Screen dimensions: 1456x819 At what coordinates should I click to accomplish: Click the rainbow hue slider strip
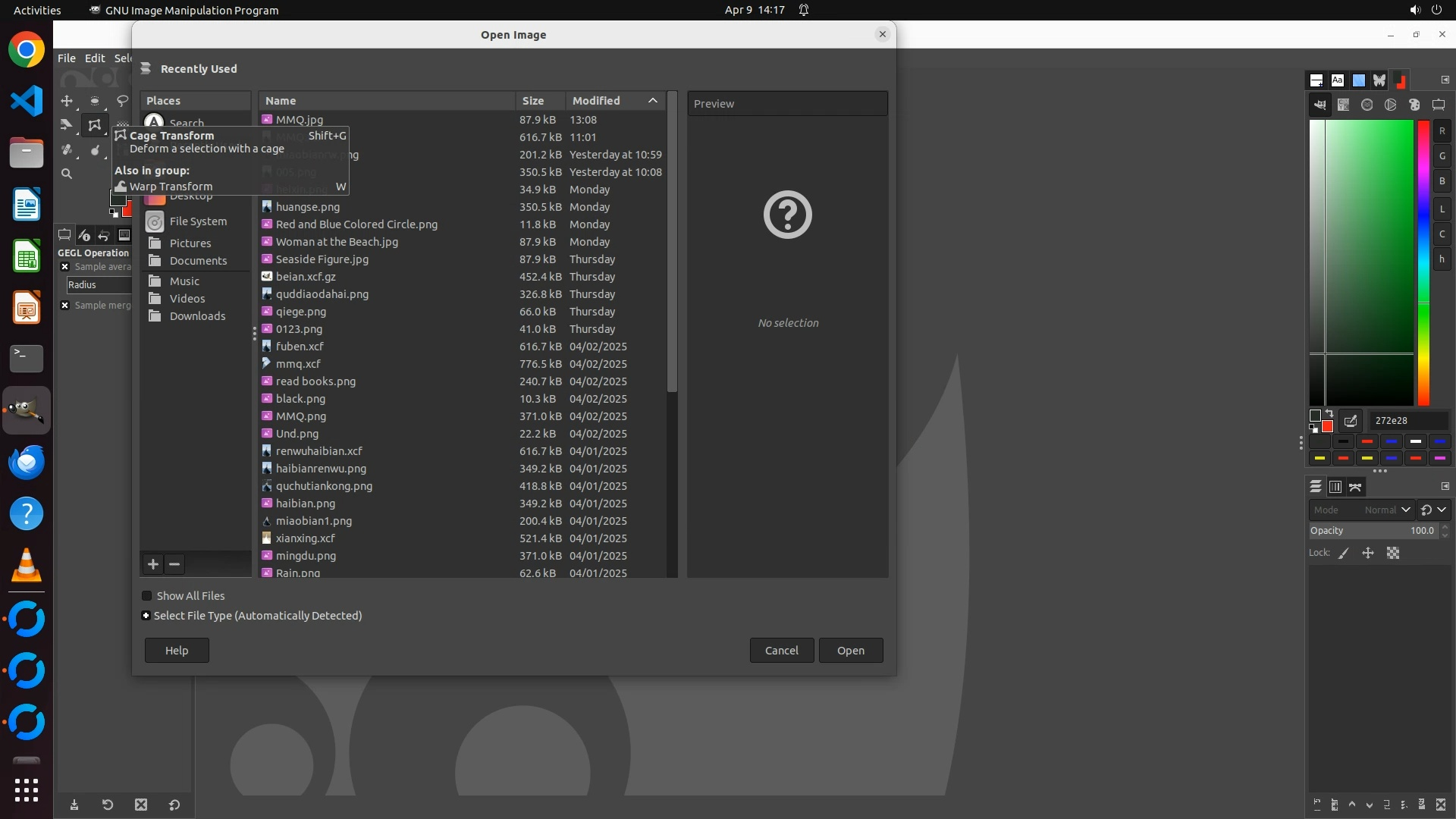tap(1423, 262)
